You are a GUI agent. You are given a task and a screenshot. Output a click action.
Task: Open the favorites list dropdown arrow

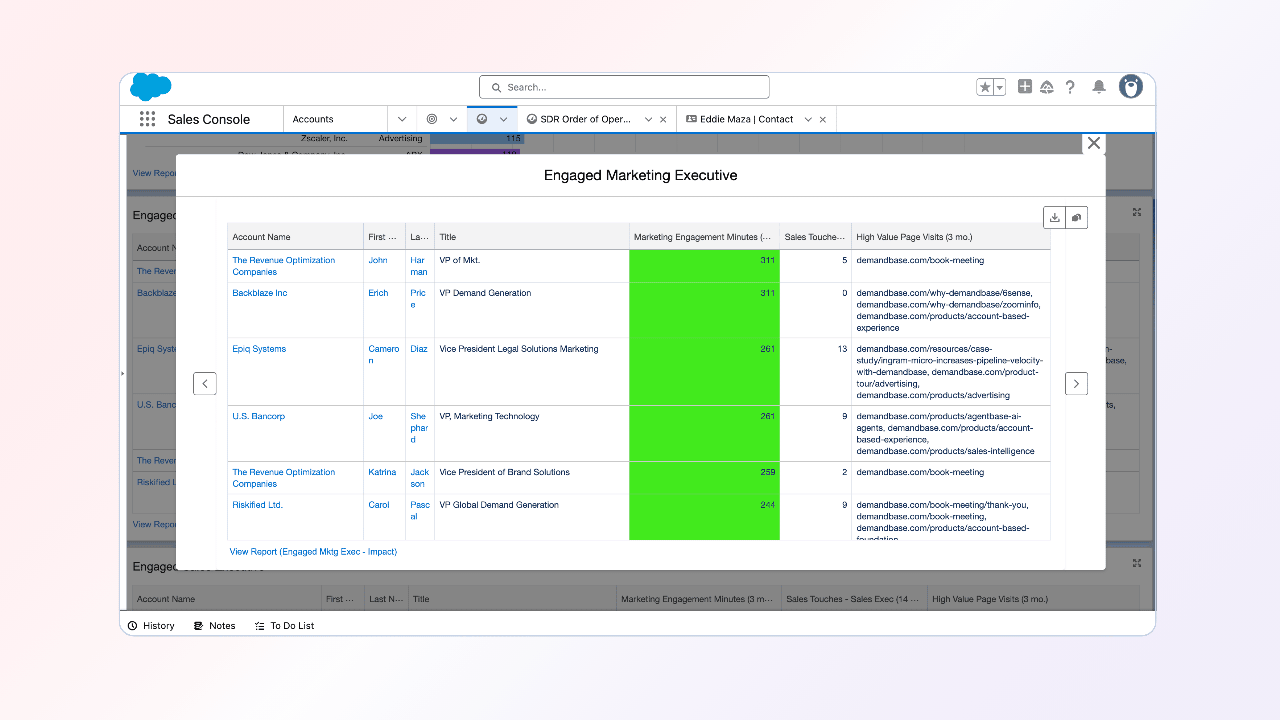999,87
